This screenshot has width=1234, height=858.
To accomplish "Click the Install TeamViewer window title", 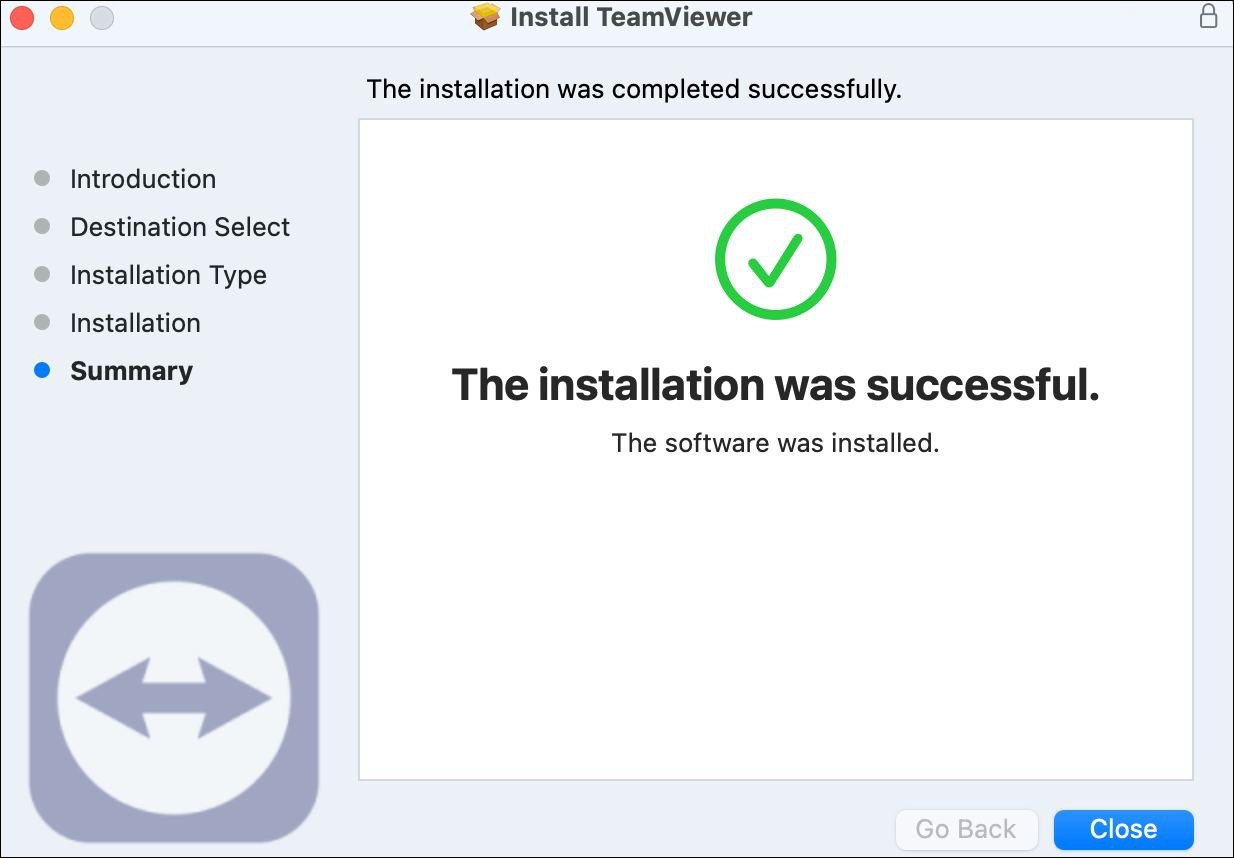I will pos(631,17).
